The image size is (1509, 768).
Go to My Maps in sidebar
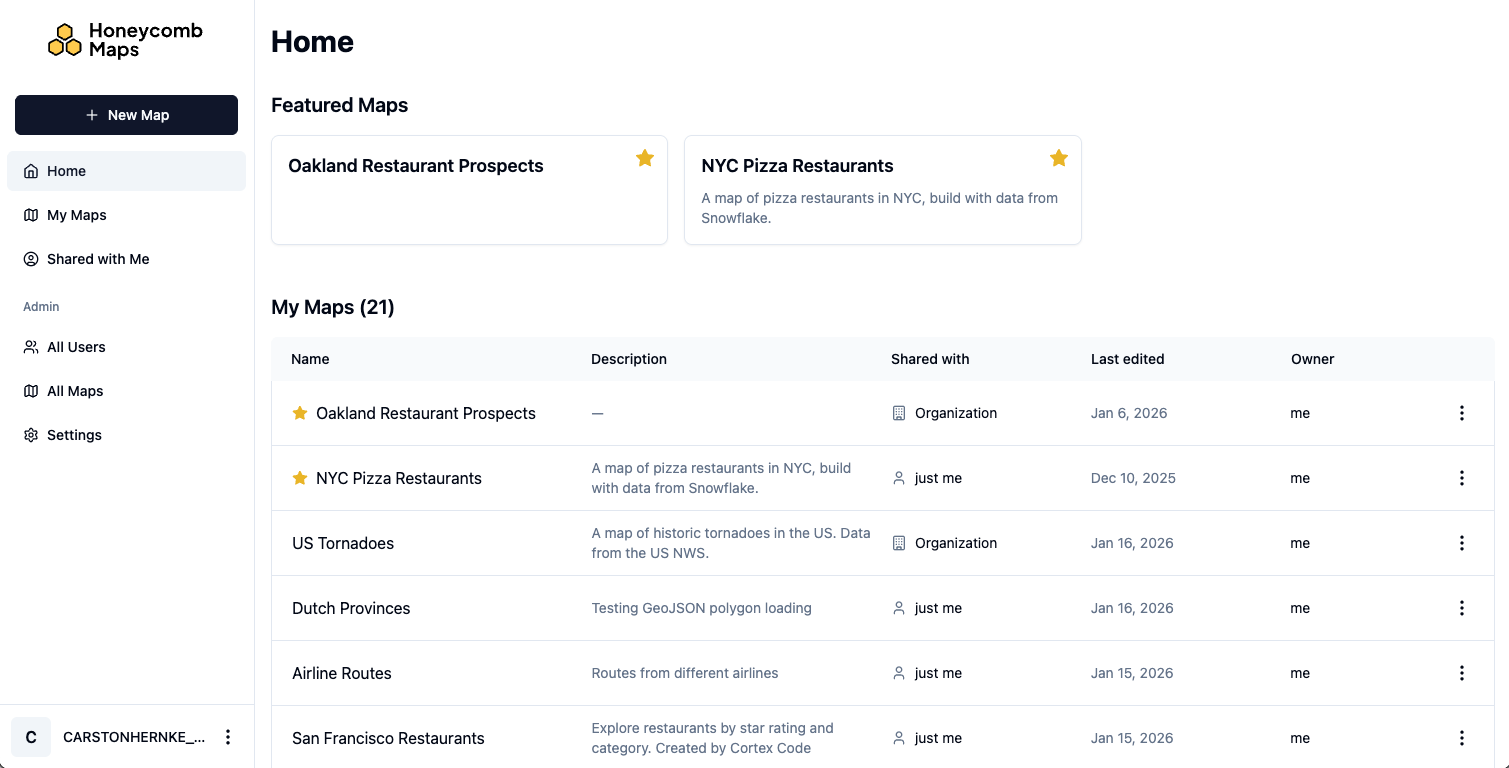coord(76,215)
